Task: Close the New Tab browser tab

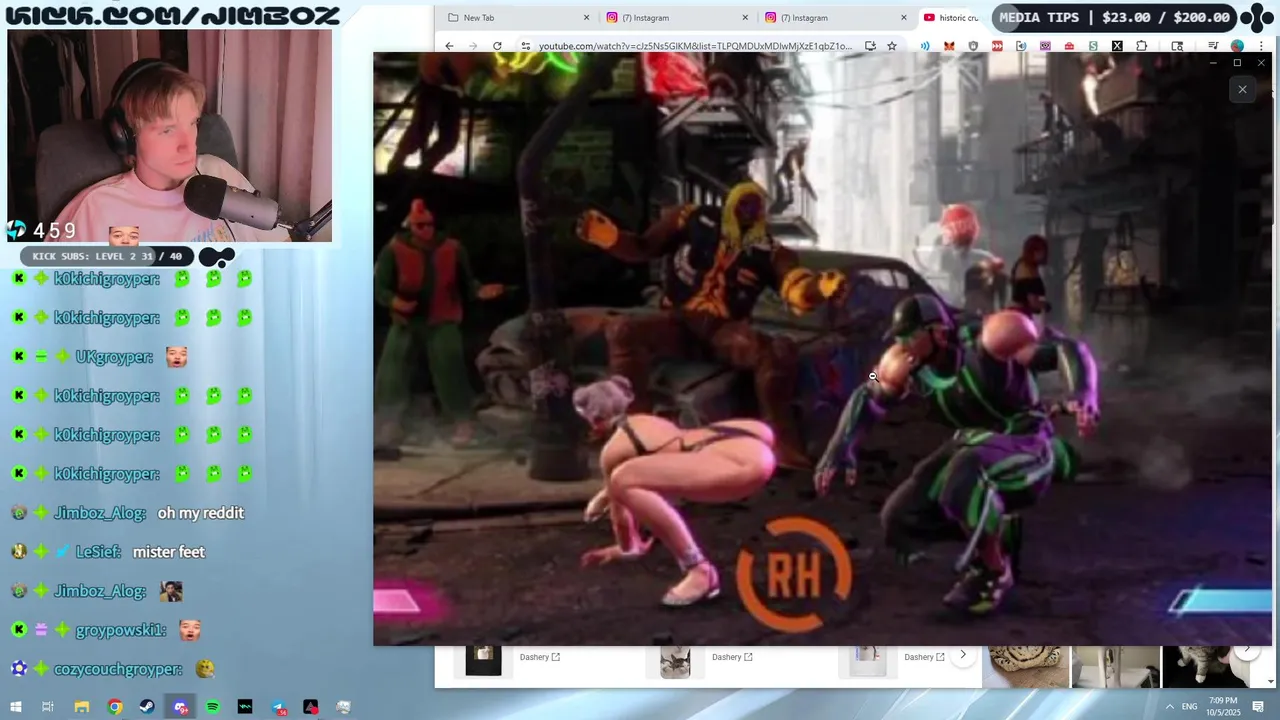Action: point(586,17)
